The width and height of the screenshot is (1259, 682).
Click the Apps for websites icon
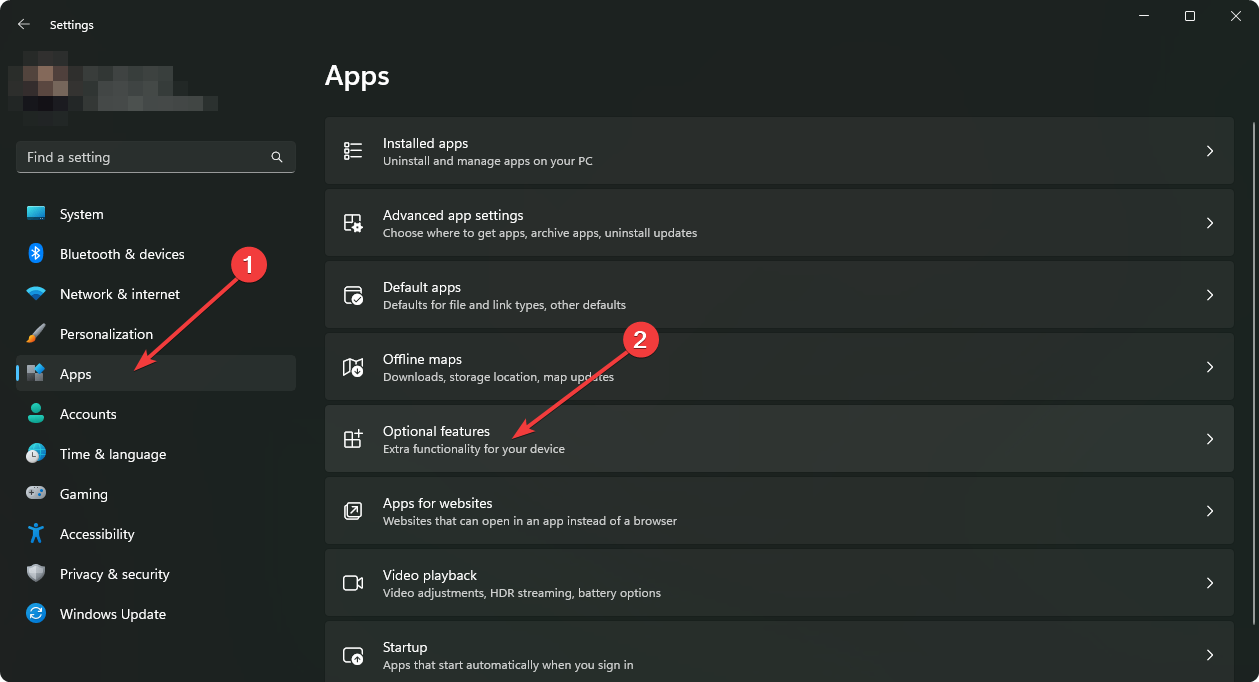pyautogui.click(x=353, y=511)
